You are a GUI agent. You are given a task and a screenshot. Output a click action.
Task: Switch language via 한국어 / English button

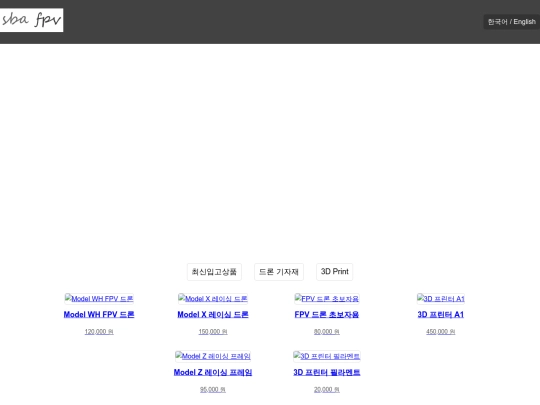coord(511,22)
